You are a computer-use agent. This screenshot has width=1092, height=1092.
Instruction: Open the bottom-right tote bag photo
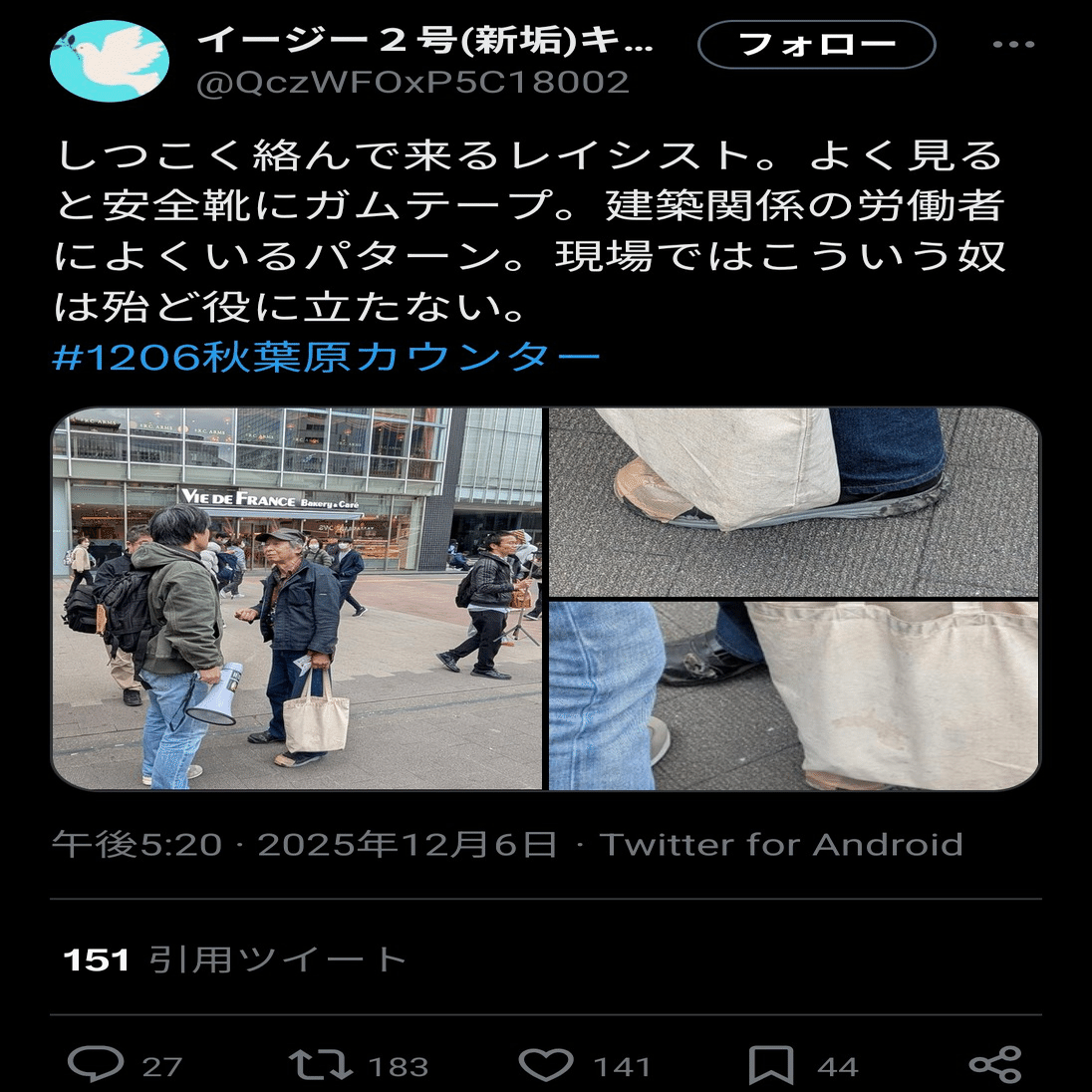pyautogui.click(x=794, y=695)
